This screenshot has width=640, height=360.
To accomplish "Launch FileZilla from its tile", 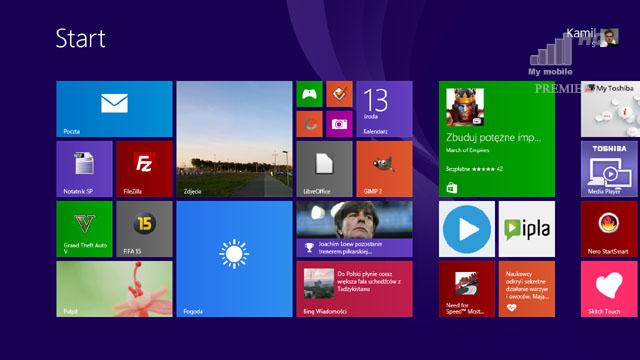I will (144, 169).
